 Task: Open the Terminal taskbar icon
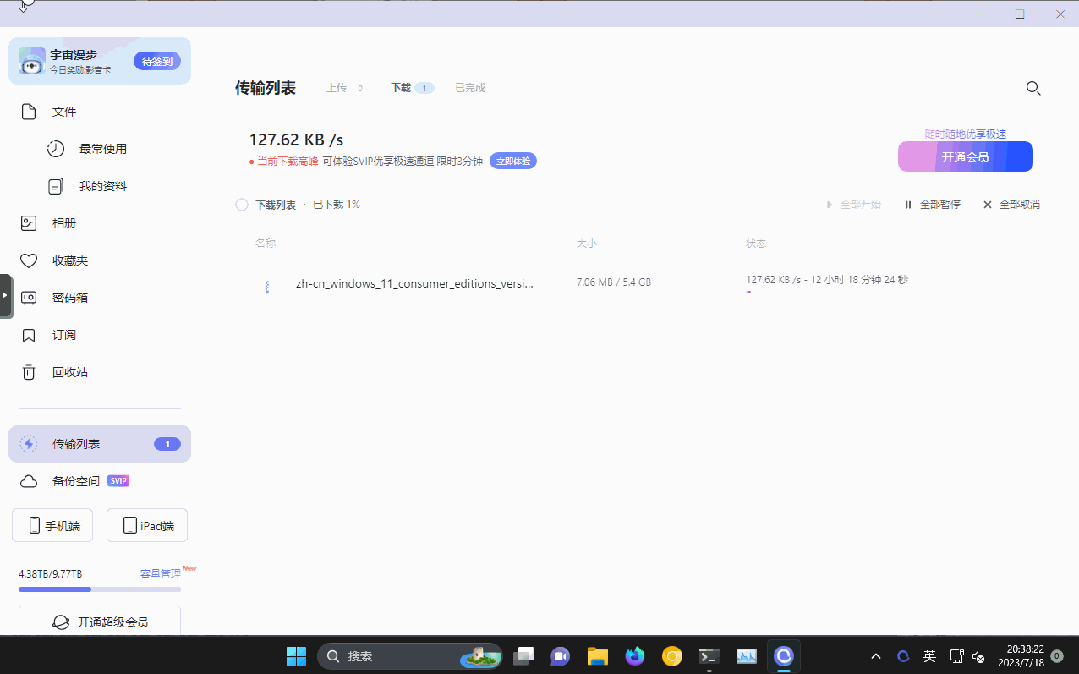[709, 656]
